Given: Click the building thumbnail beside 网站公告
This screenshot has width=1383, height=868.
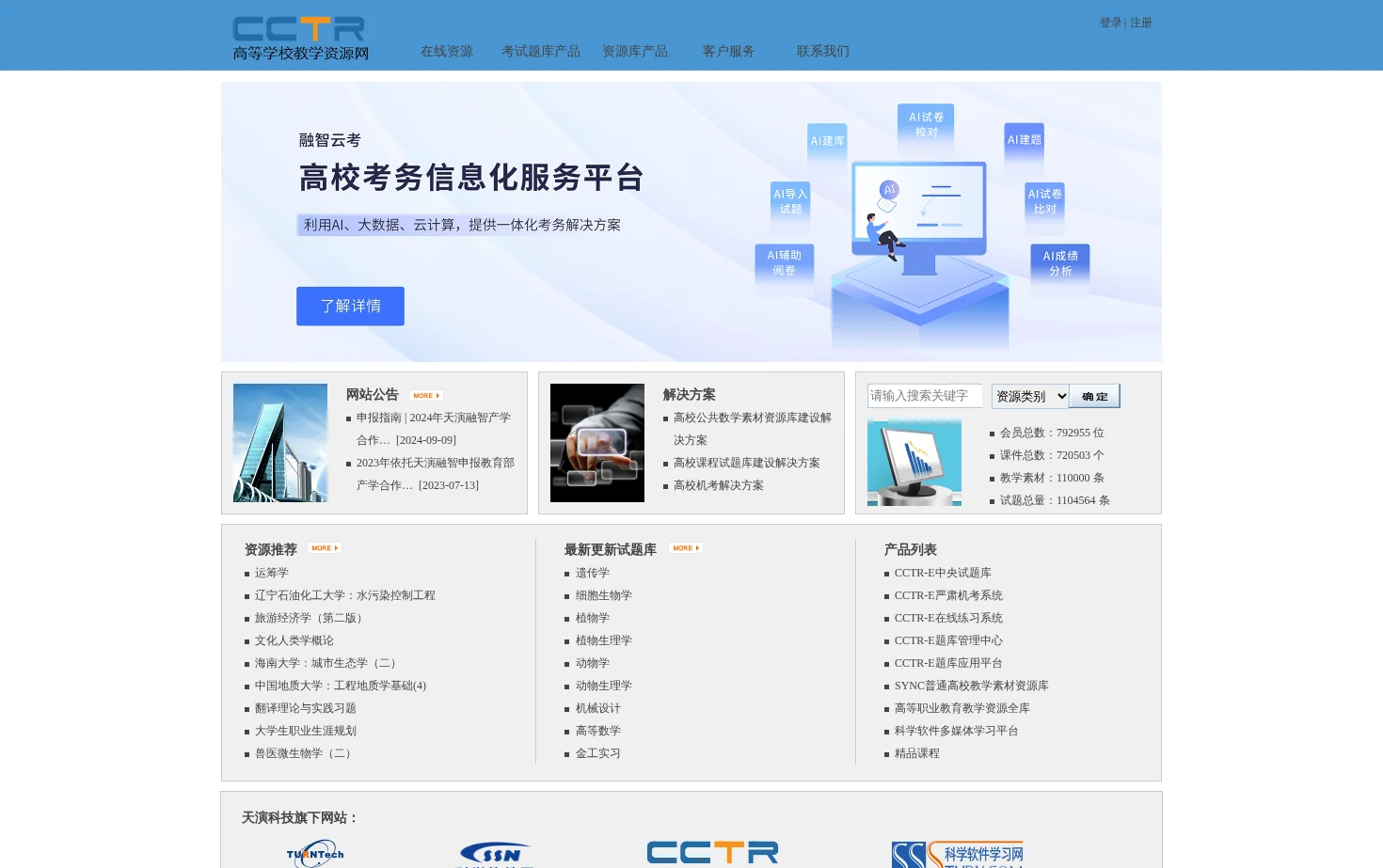Looking at the screenshot, I should click(x=280, y=443).
